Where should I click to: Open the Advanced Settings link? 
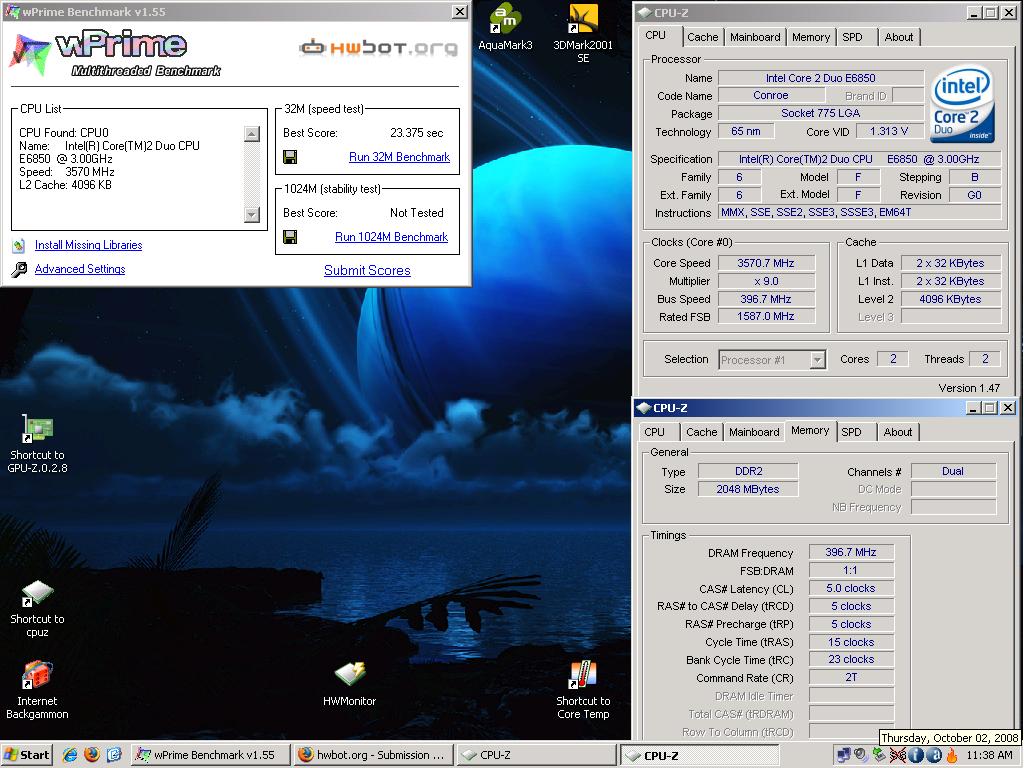pos(80,269)
